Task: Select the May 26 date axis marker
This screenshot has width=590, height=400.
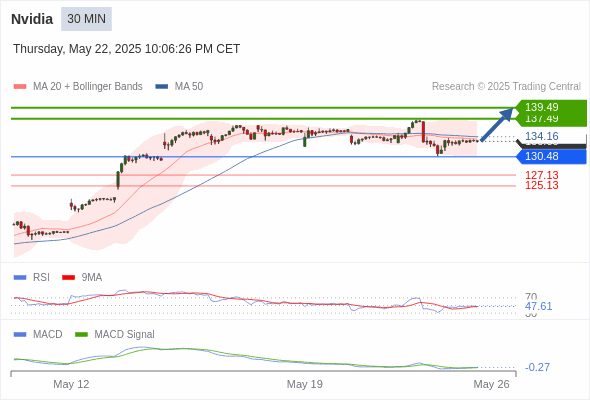Action: pos(491,384)
